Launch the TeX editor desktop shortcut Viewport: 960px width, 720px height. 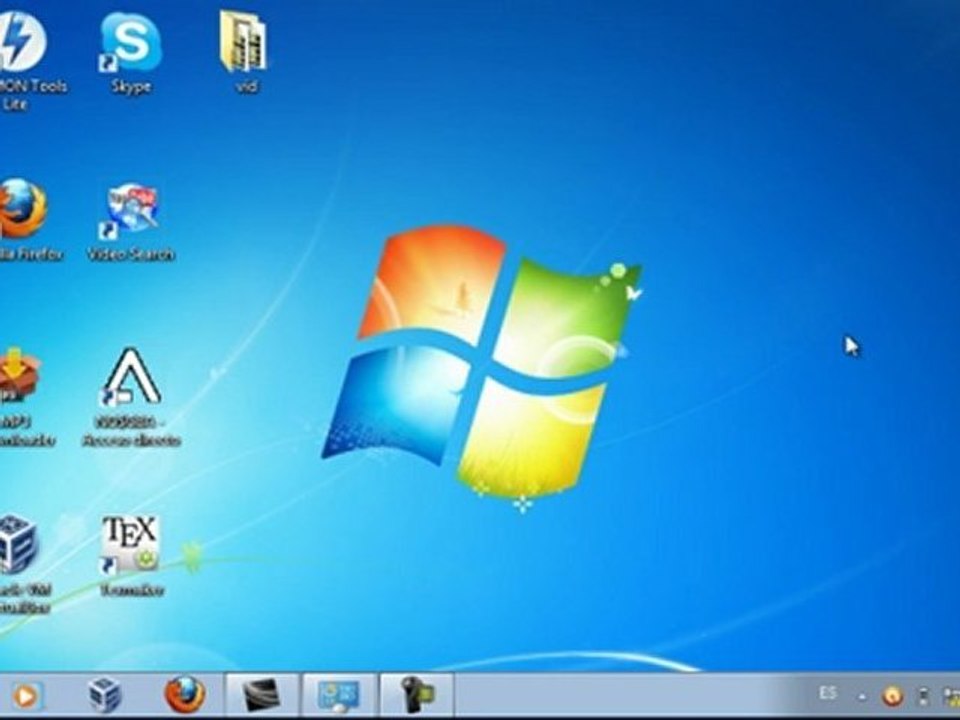coord(130,544)
